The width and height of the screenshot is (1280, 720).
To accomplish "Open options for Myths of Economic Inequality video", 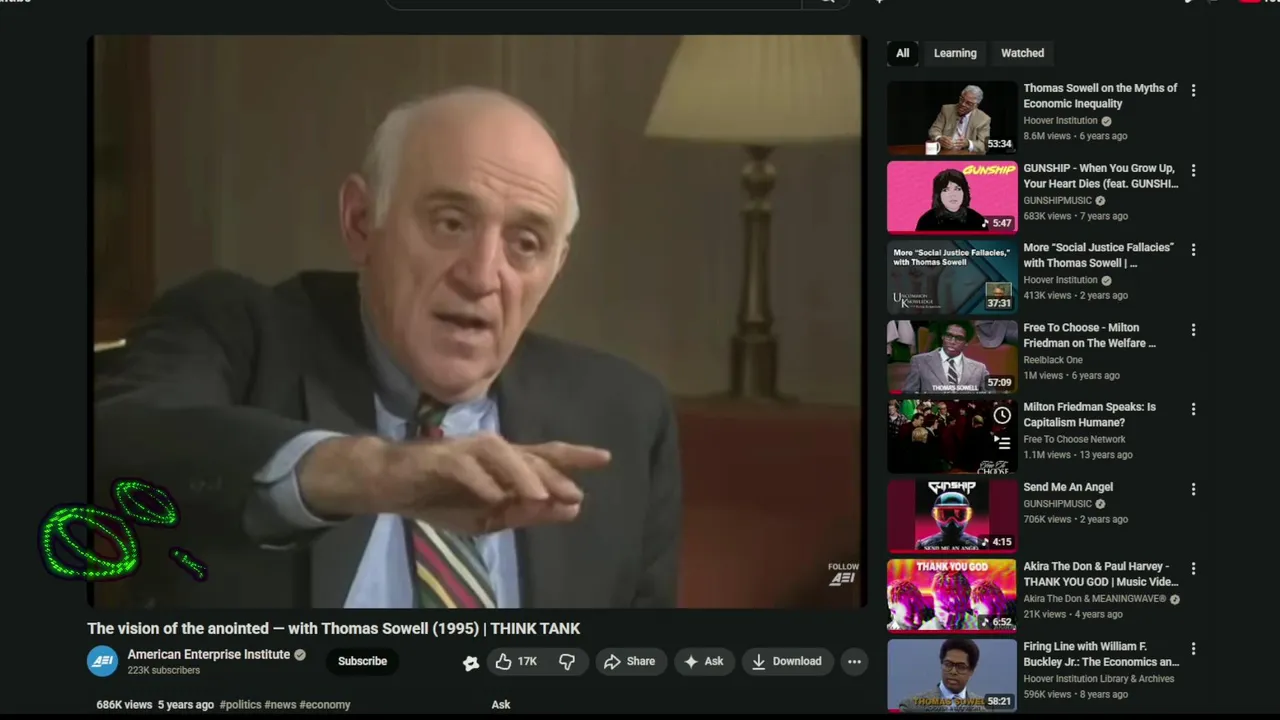I will click(1193, 90).
